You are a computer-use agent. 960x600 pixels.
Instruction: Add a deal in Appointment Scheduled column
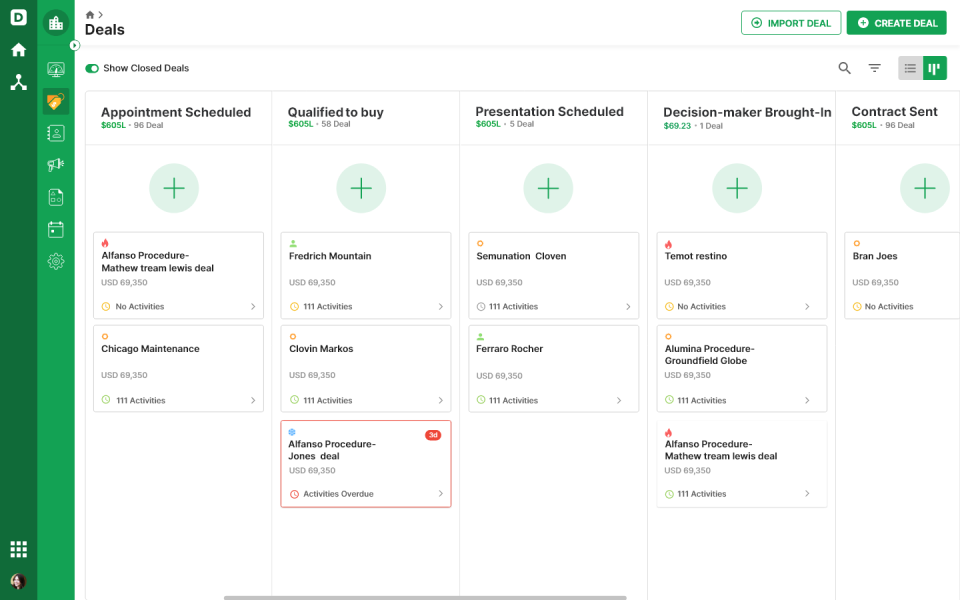(x=174, y=188)
